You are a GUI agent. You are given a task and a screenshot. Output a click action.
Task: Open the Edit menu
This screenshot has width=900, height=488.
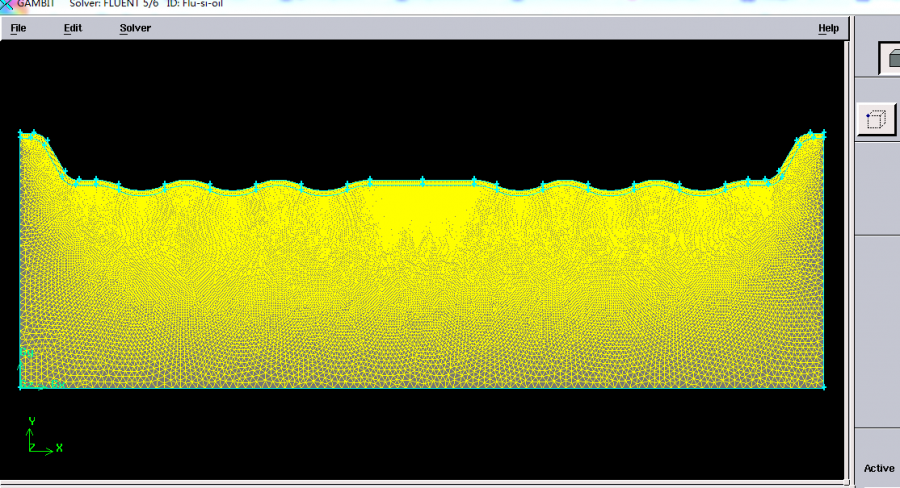tap(73, 28)
